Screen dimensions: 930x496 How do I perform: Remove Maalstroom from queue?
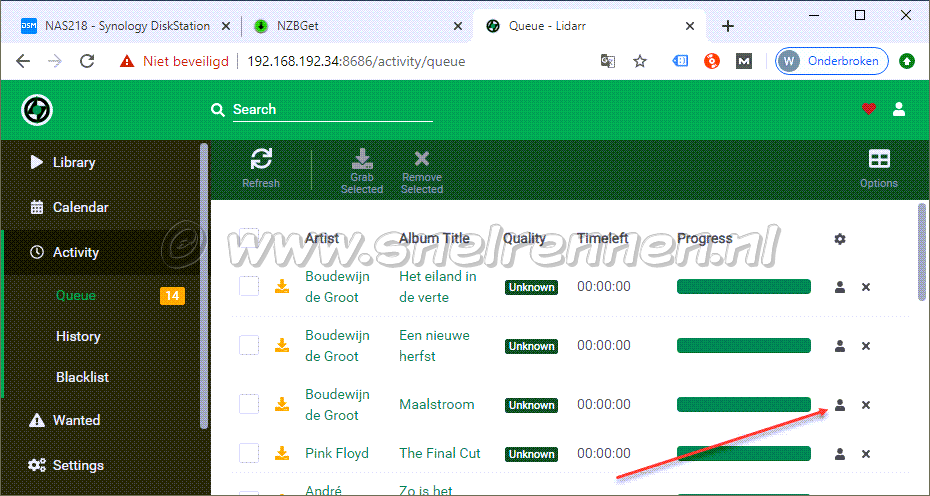[x=866, y=405]
